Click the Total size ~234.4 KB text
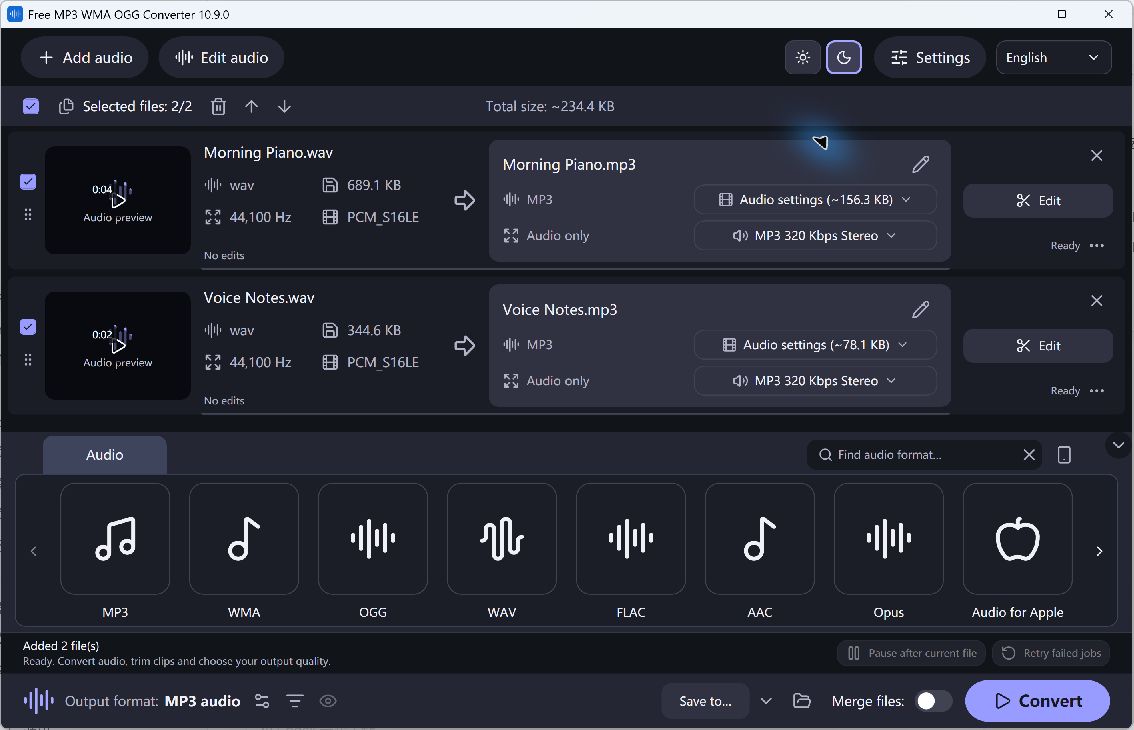The image size is (1134, 730). click(550, 106)
